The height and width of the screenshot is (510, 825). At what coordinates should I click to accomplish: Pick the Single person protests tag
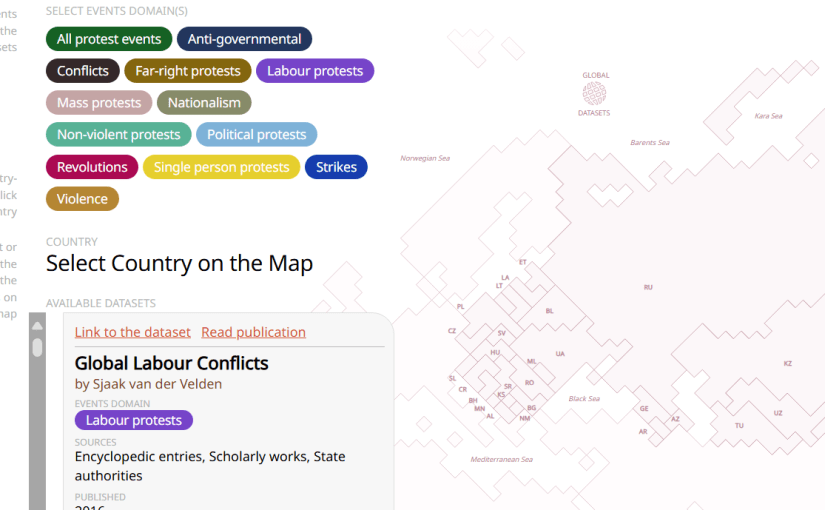(x=221, y=167)
